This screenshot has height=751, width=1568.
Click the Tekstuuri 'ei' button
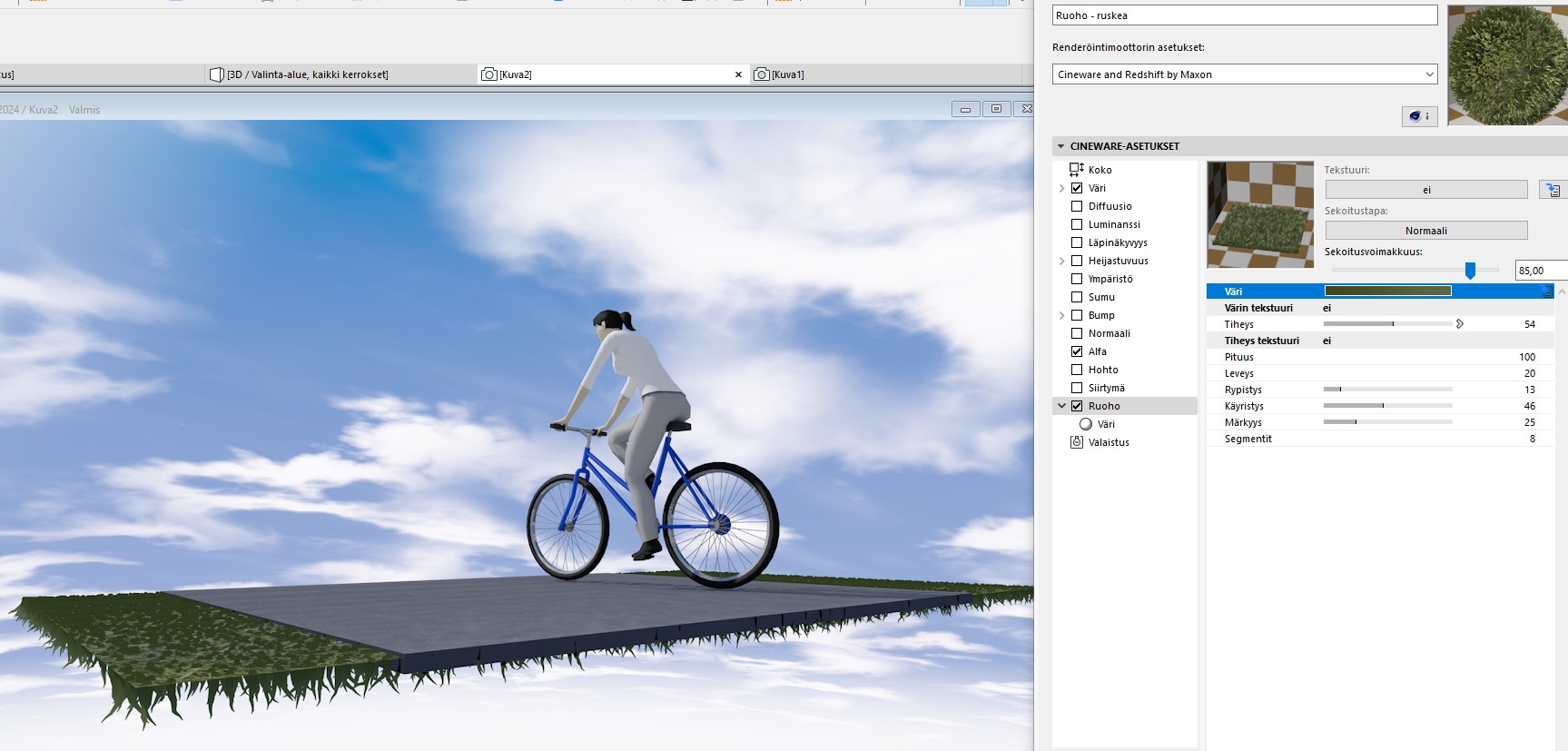tap(1425, 190)
